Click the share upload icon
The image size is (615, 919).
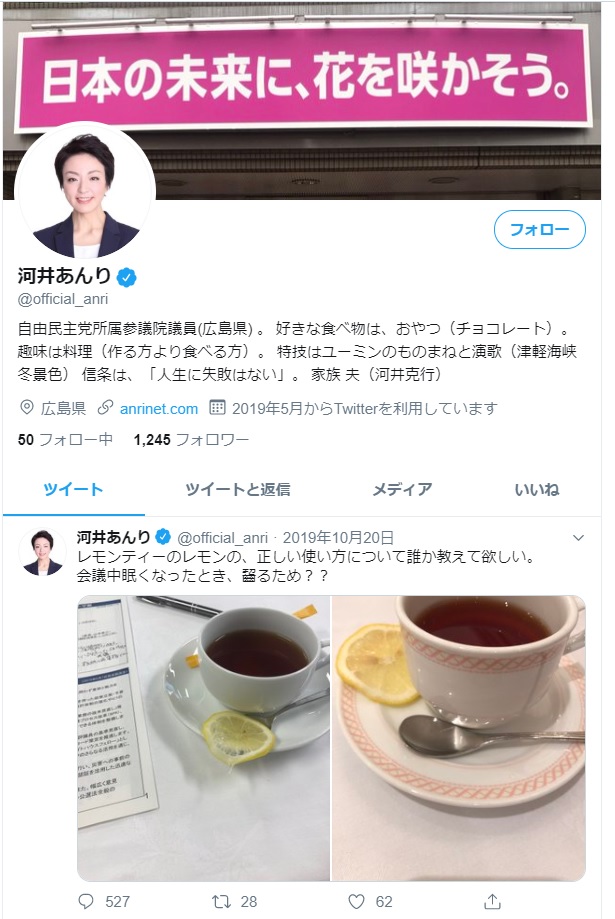click(x=492, y=901)
